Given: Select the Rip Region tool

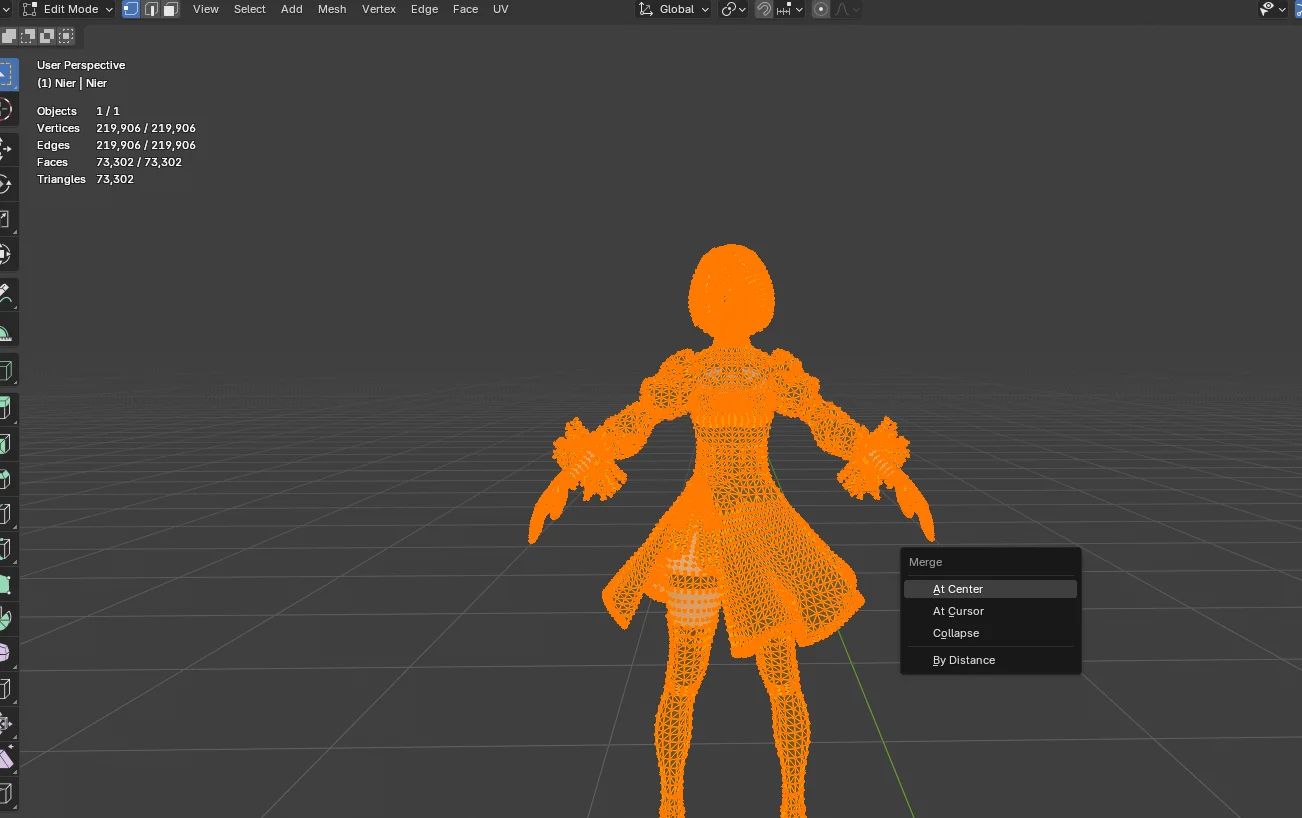Looking at the screenshot, I should [7, 794].
